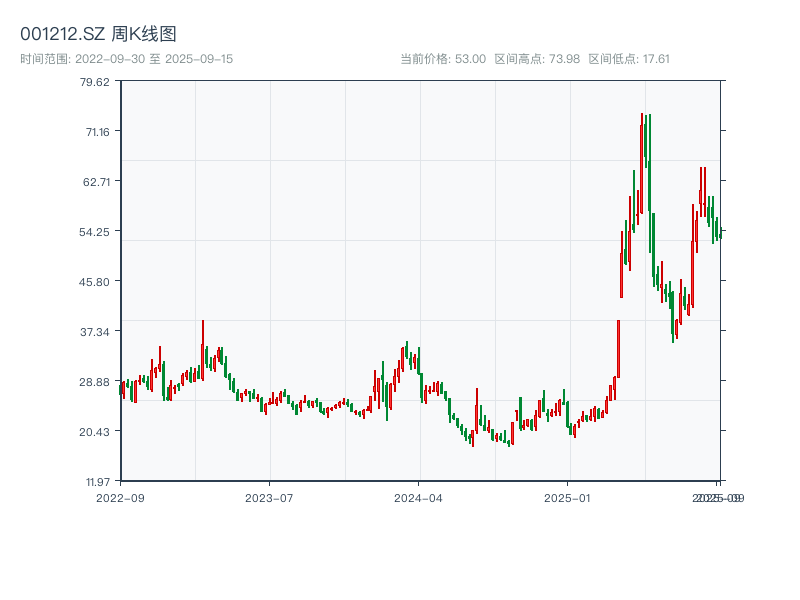800x600 pixels.
Task: Click the tallest red candlestick near 73.98 peak
Action: (x=642, y=163)
